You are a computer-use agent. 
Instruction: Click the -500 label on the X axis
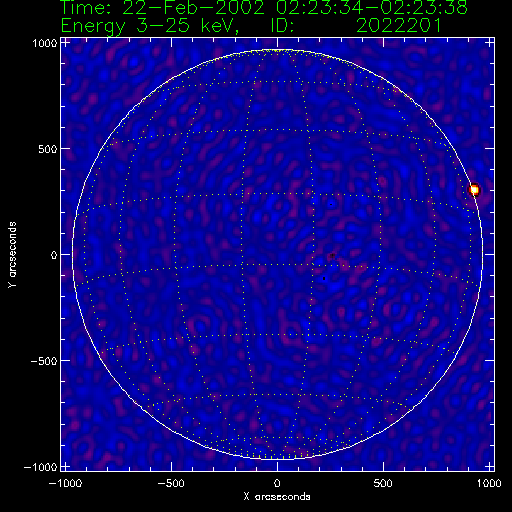coord(171,483)
